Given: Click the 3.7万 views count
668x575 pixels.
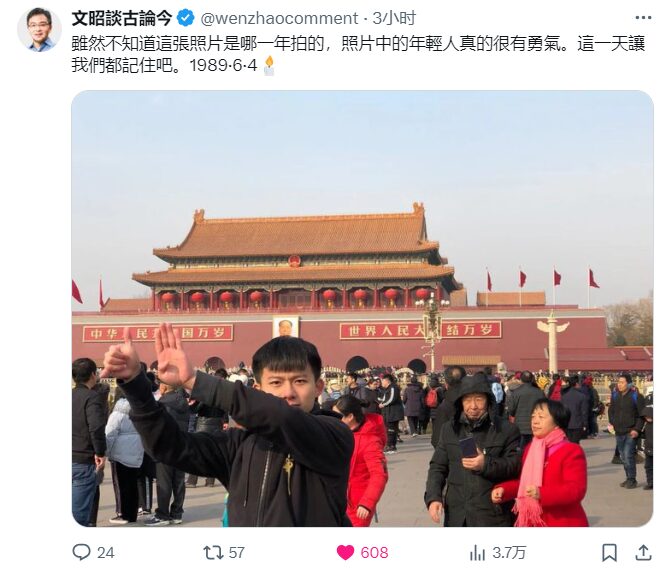Looking at the screenshot, I should 509,553.
